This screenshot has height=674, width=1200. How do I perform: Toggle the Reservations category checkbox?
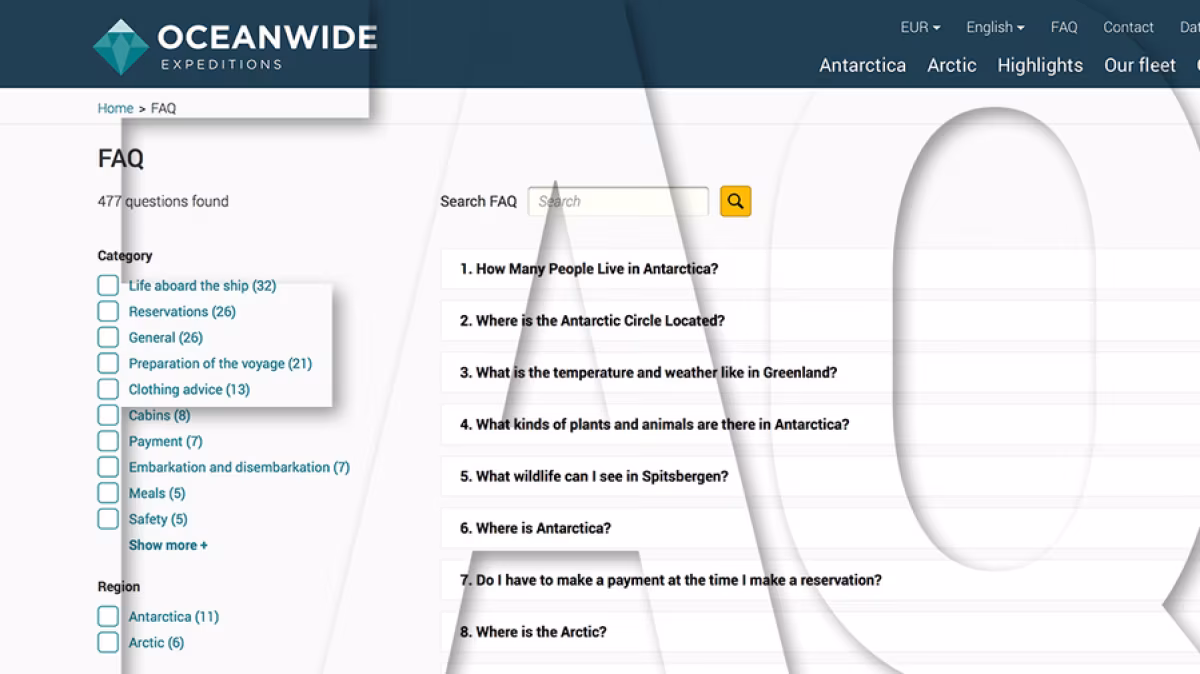(x=108, y=312)
